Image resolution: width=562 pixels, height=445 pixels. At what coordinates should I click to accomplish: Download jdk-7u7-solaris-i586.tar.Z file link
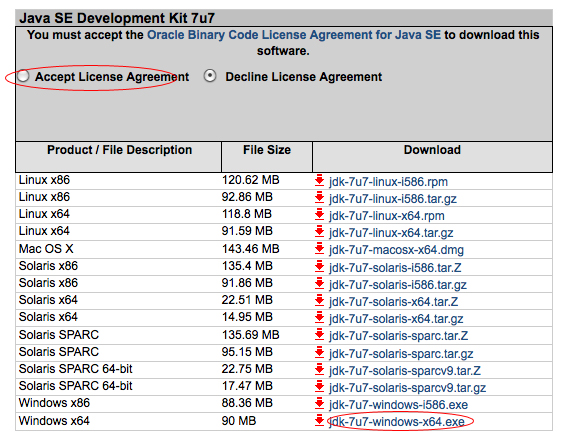(395, 268)
